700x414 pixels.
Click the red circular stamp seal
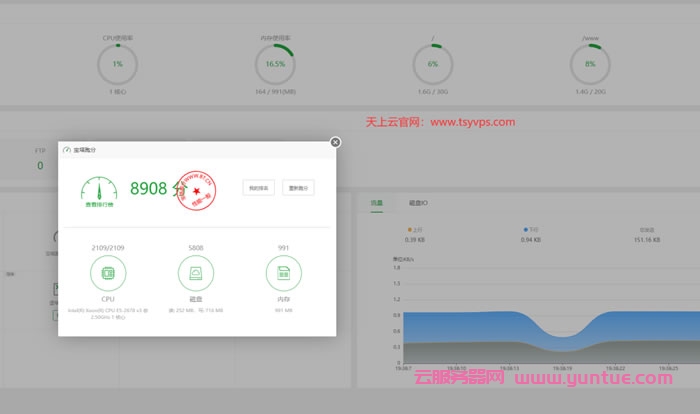pos(196,188)
